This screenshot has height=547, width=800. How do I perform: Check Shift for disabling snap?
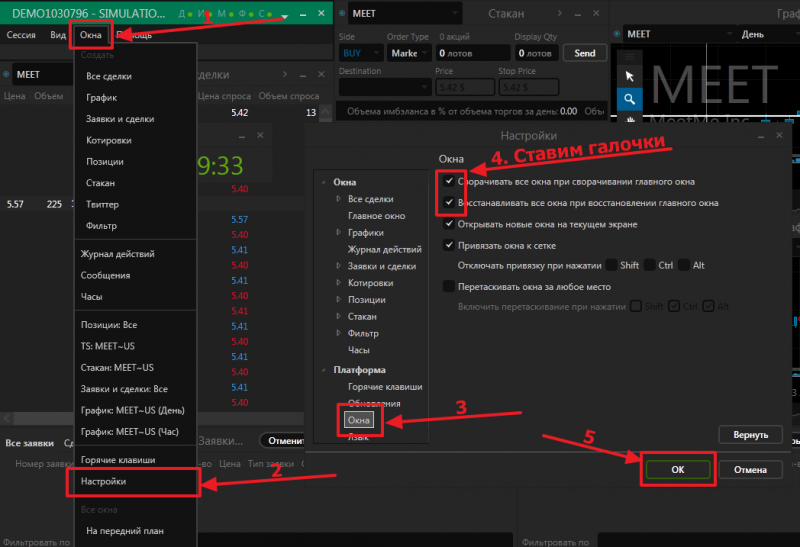coord(611,265)
